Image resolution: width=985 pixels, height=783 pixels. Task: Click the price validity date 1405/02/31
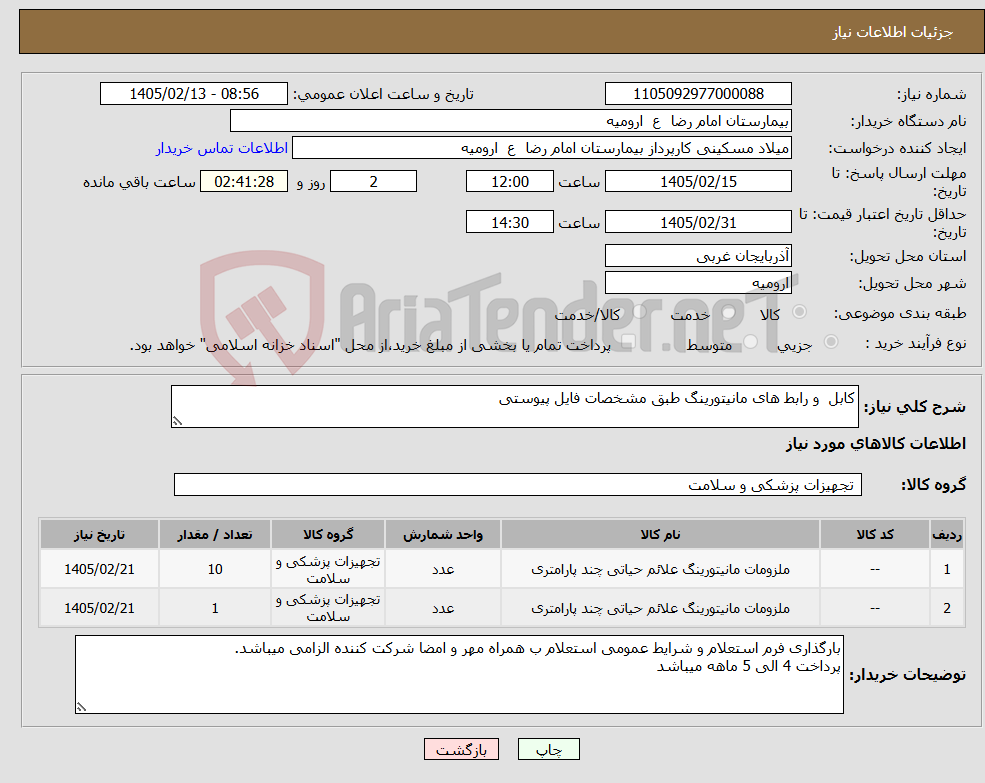[x=698, y=222]
